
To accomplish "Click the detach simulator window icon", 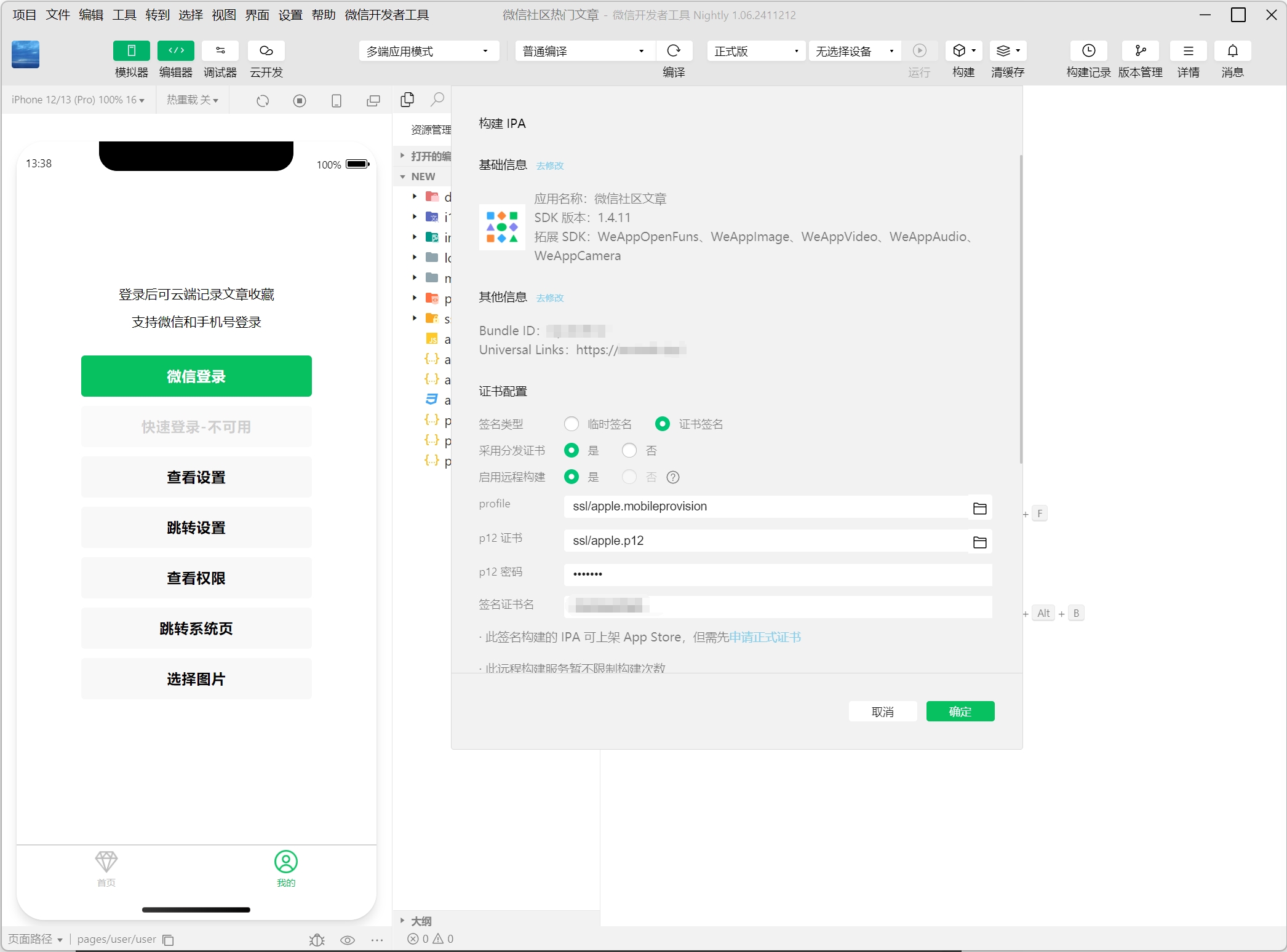I will point(373,101).
